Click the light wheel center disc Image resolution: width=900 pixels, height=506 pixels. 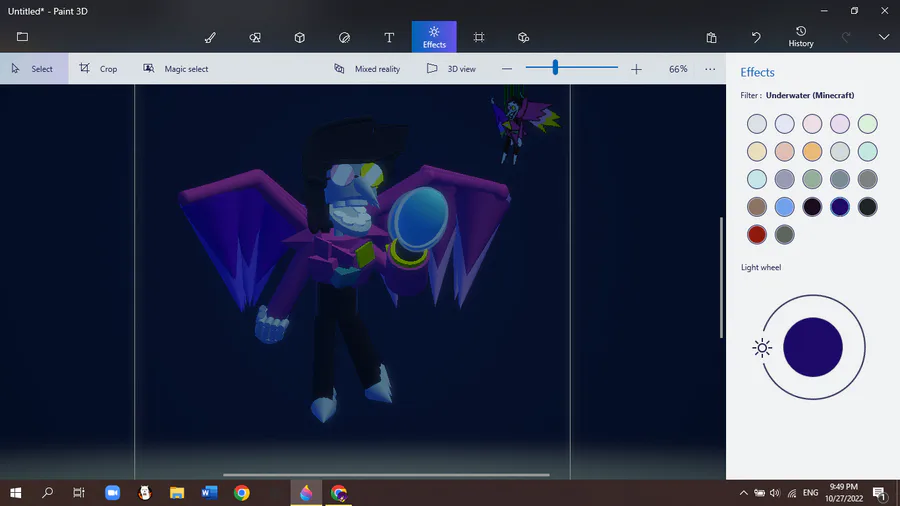click(x=813, y=347)
